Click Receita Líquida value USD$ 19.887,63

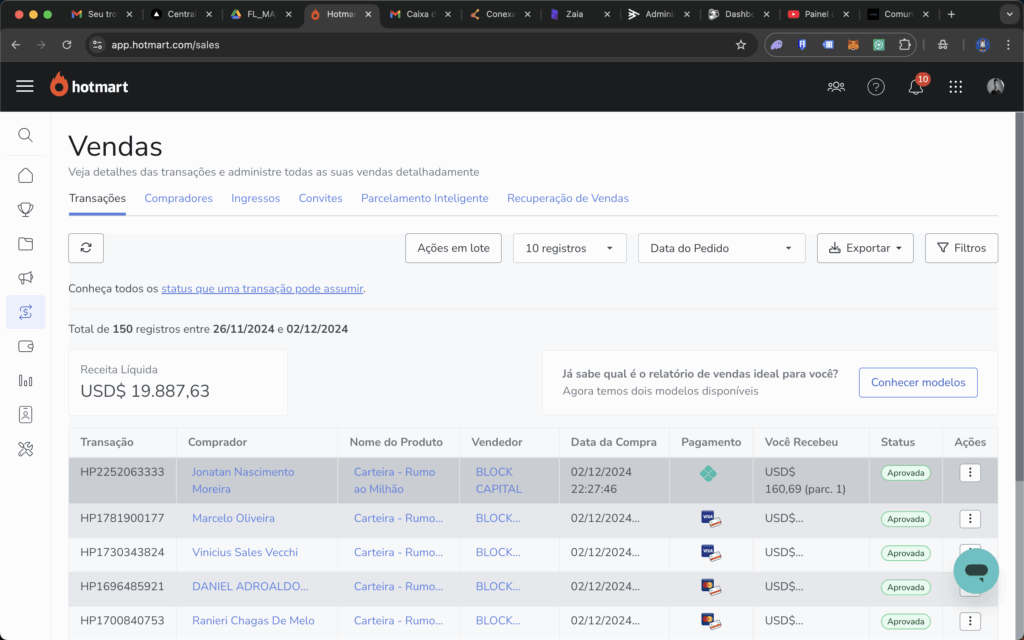tap(145, 391)
